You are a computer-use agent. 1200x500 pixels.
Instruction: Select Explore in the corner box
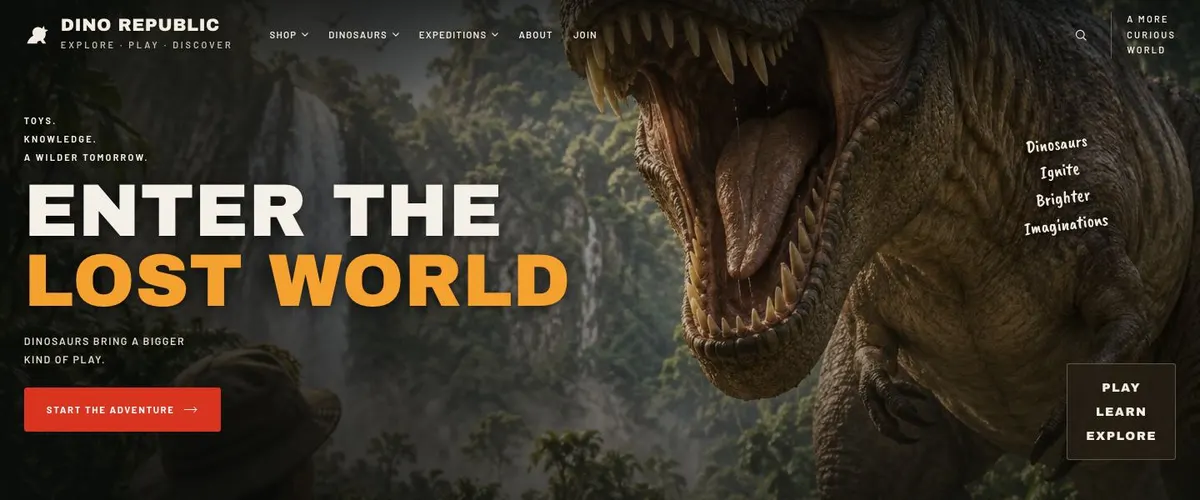(1121, 436)
